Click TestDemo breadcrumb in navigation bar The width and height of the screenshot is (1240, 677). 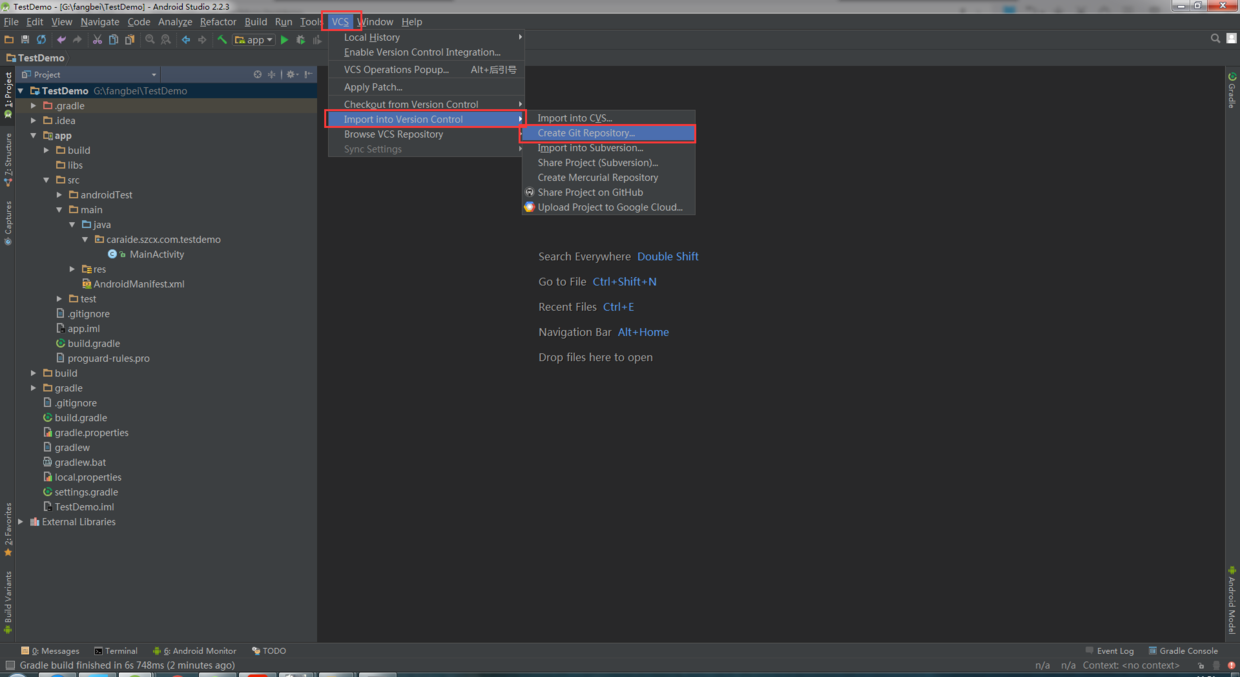click(35, 58)
